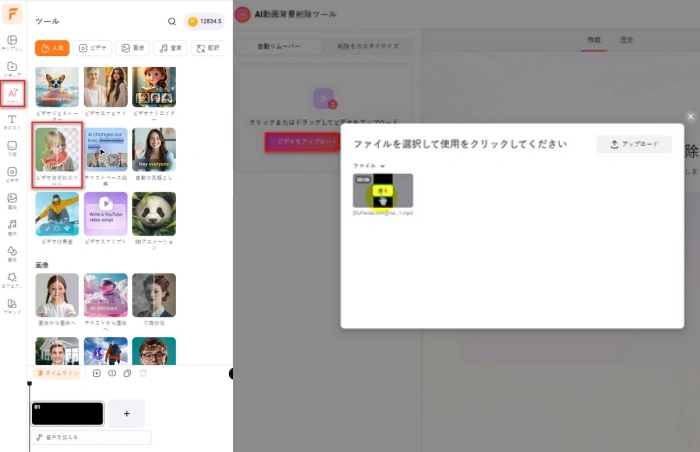The width and height of the screenshot is (700, 452).
Task: Open the YouTube video script tool
Action: coord(106,214)
